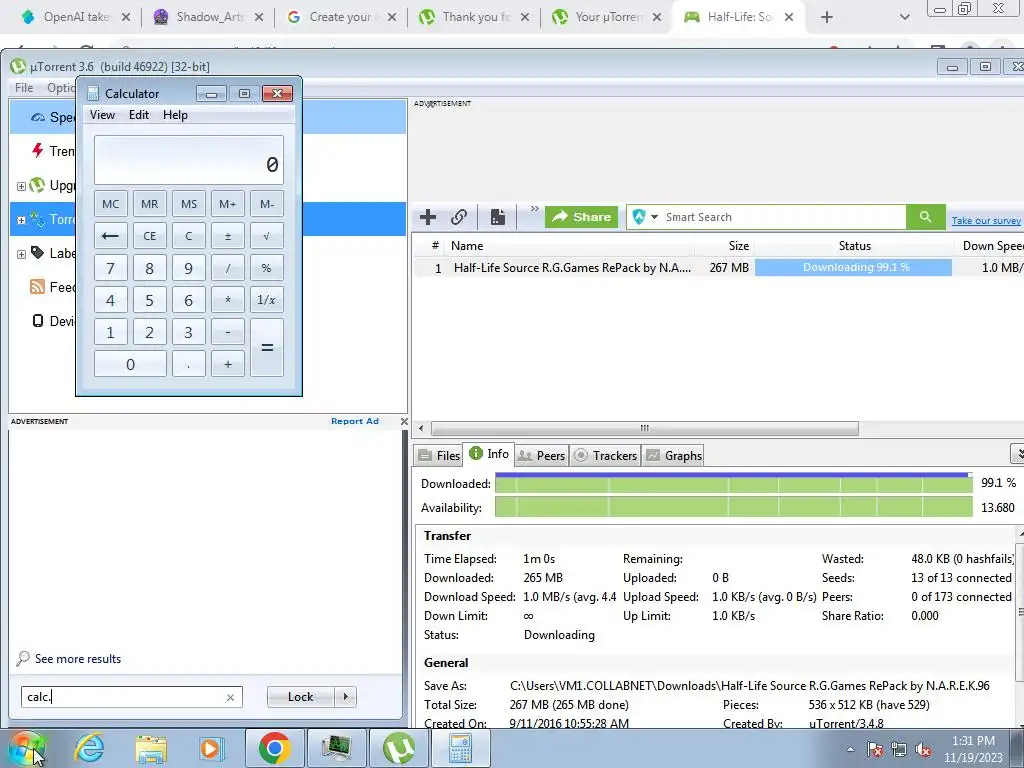This screenshot has height=768, width=1024.
Task: Switch to the Trackers tab
Action: point(605,456)
